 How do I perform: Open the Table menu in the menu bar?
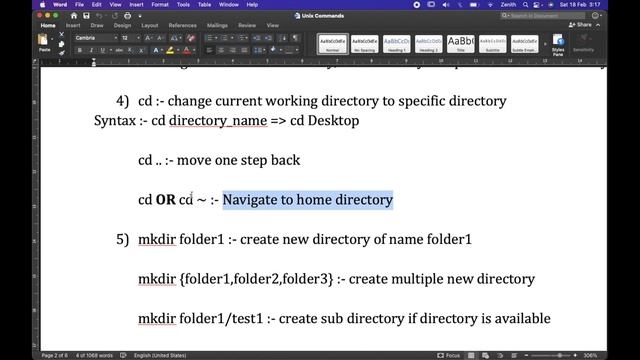pyautogui.click(x=204, y=4)
